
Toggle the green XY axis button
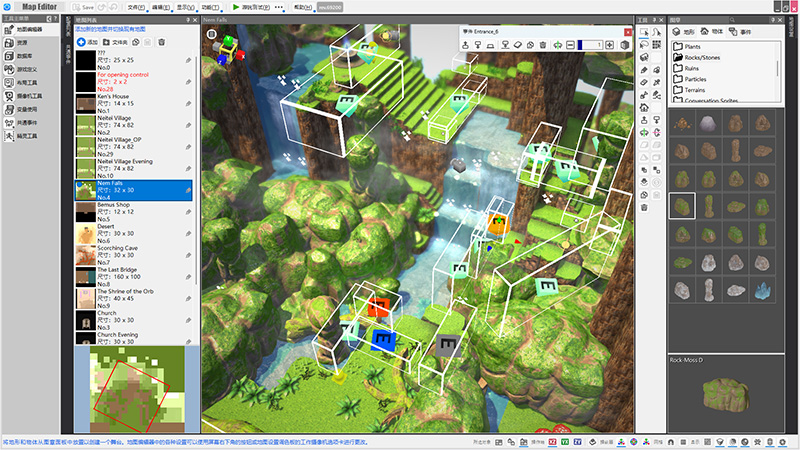[564, 441]
